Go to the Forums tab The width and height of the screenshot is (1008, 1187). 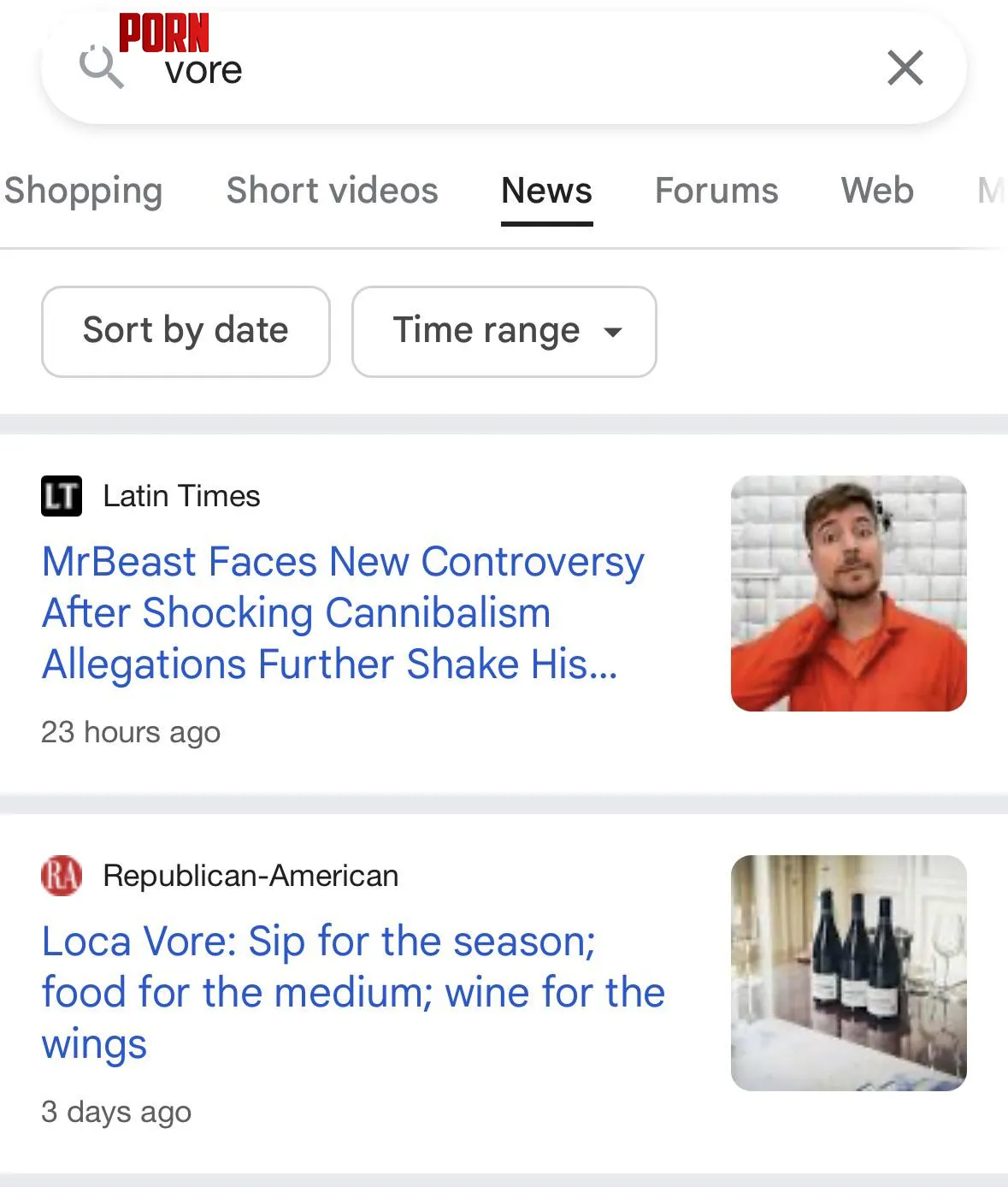pyautogui.click(x=716, y=191)
